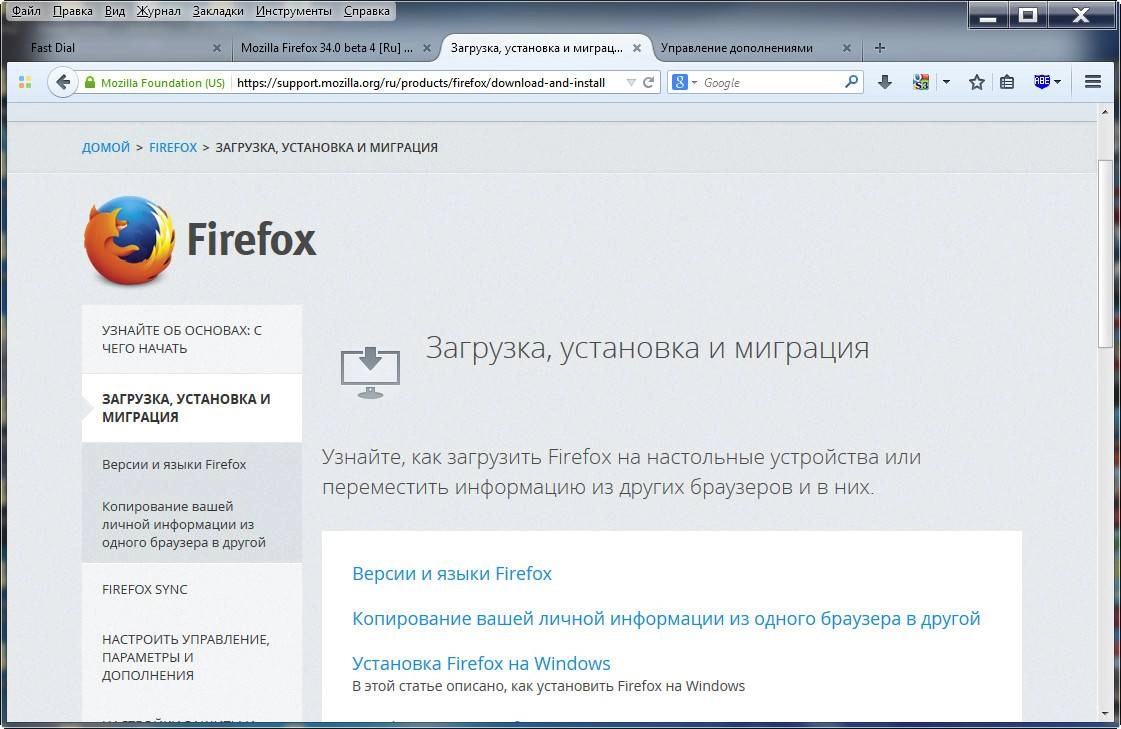Open Копирование вашей личной информации article link

click(x=666, y=618)
